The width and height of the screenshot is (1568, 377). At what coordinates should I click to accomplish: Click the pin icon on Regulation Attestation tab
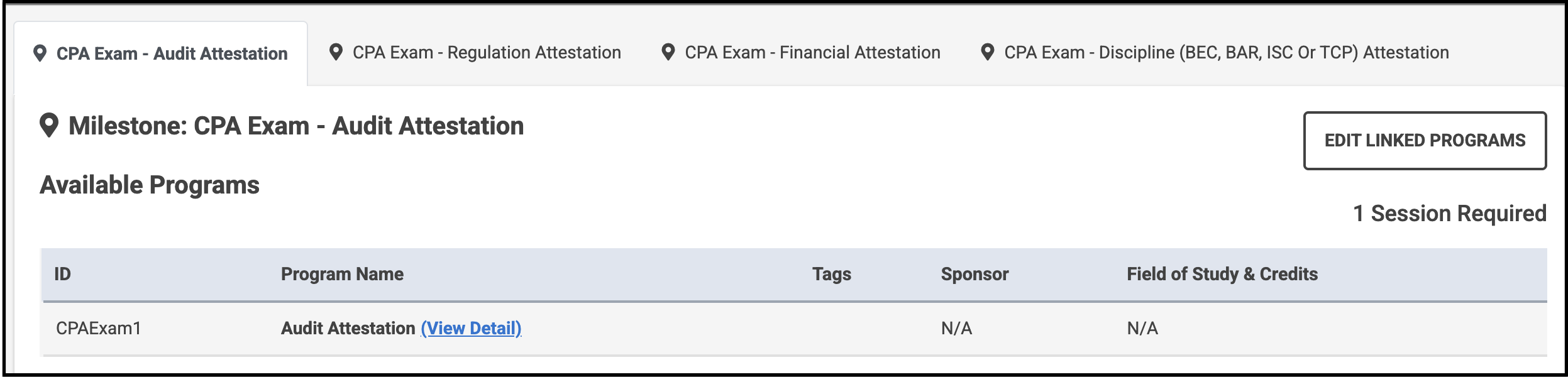(x=337, y=52)
